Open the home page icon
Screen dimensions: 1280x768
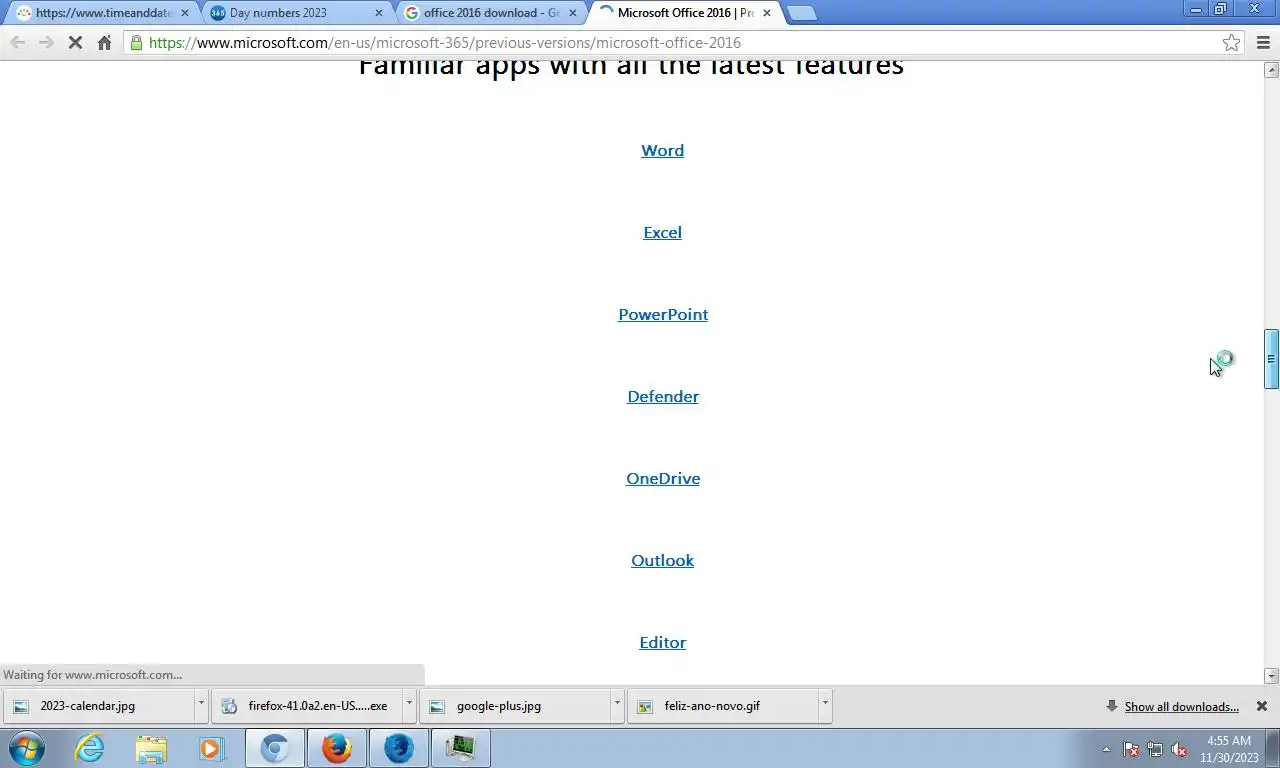104,42
